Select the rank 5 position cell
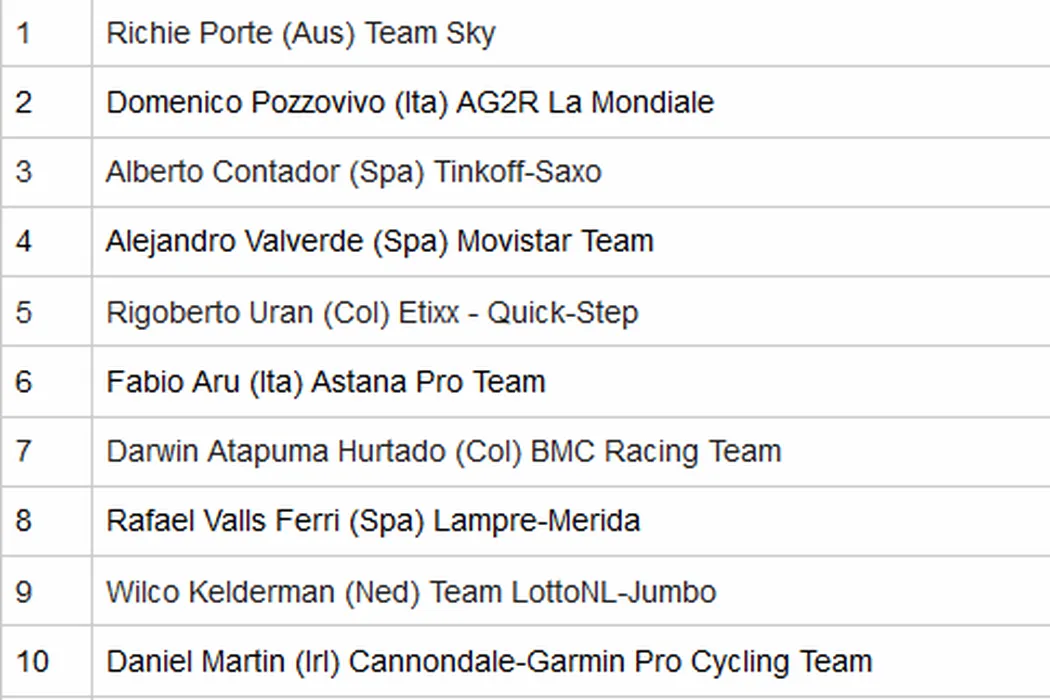Screen dimensions: 1050x700 pos(24,312)
